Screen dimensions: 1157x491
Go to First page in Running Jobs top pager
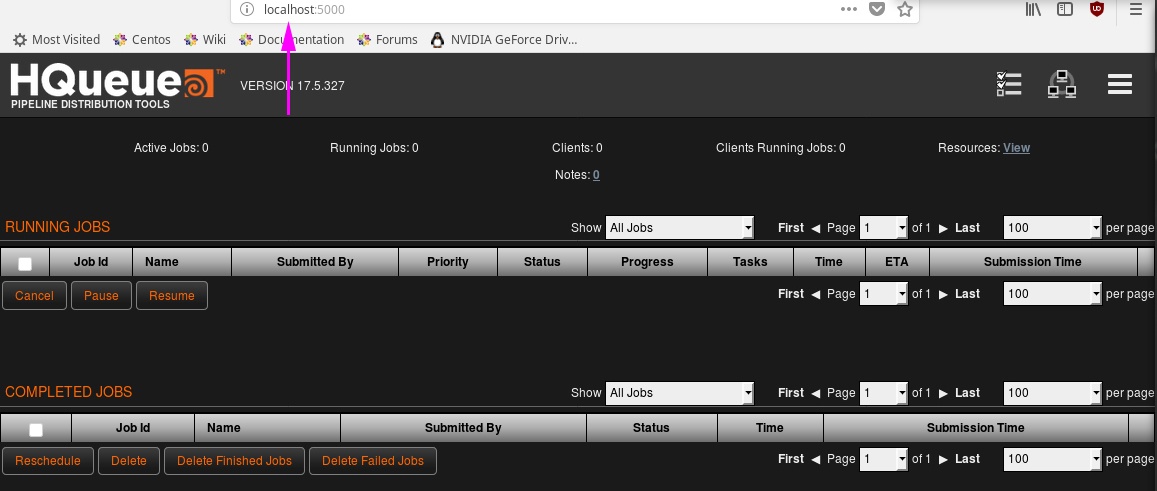pos(791,227)
